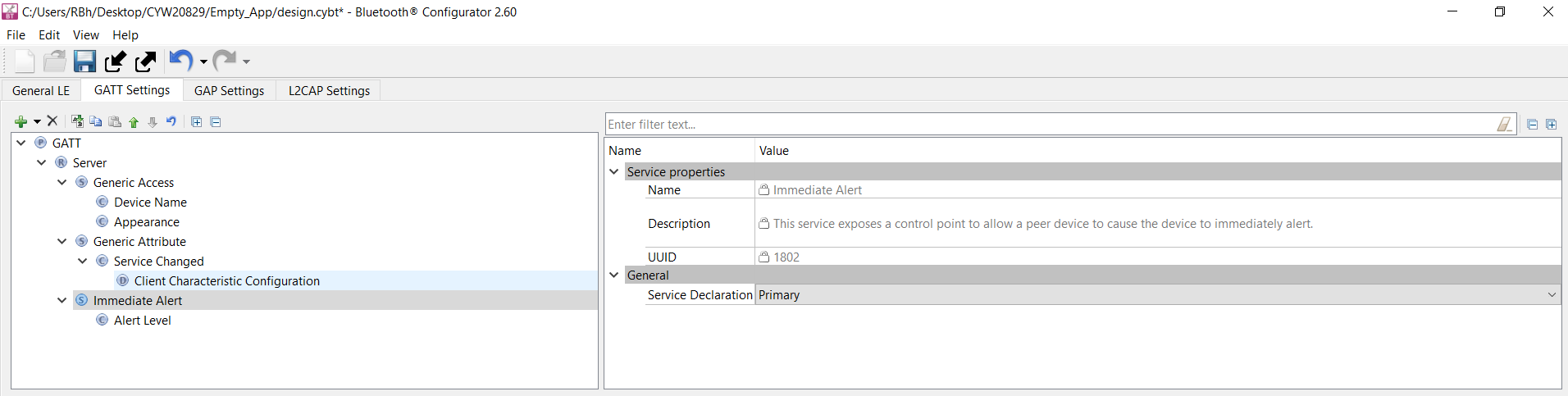Select the Generic Access service
The width and height of the screenshot is (1568, 396).
click(x=134, y=183)
